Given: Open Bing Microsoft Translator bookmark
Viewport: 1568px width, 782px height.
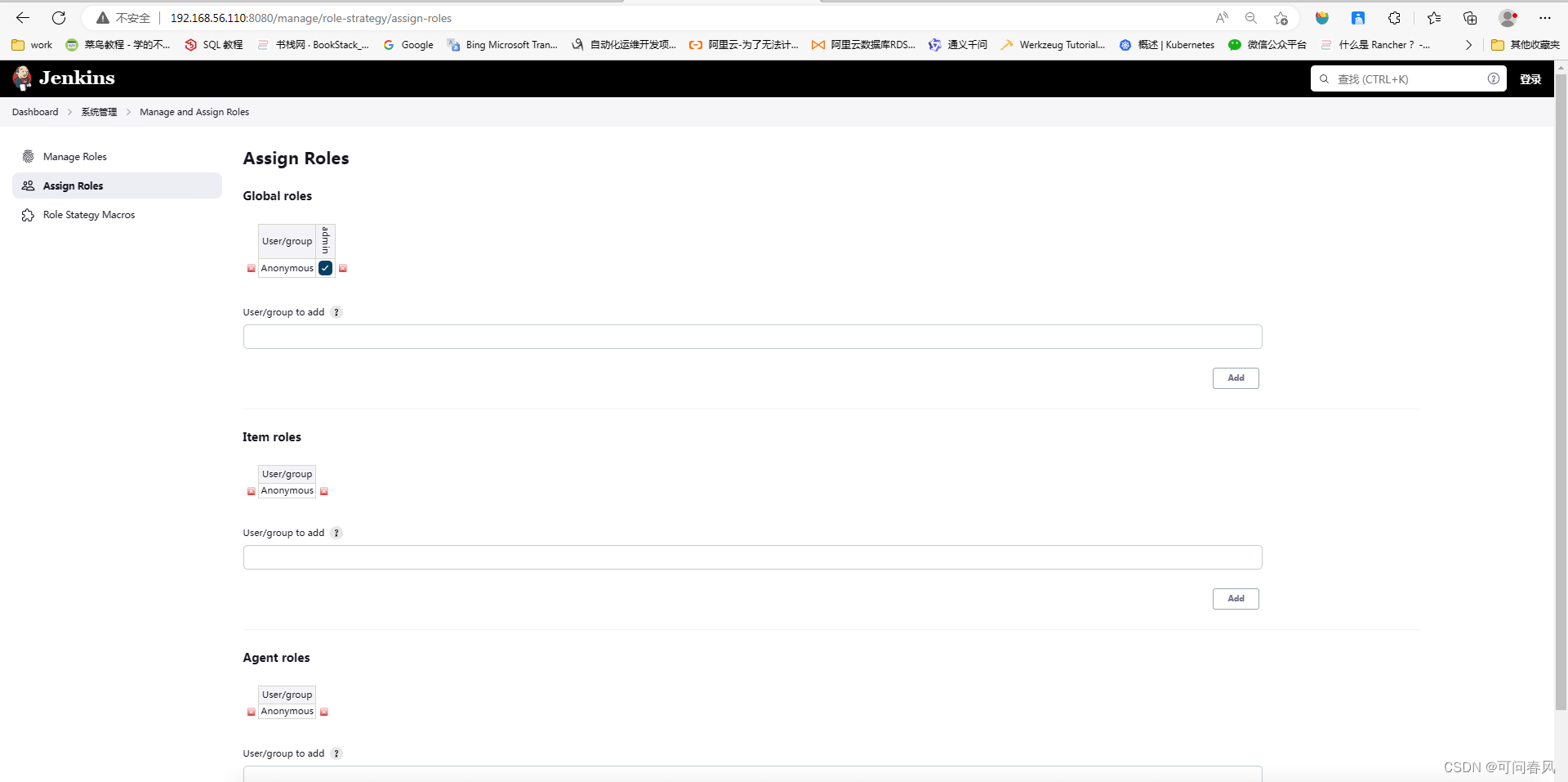Looking at the screenshot, I should coord(502,45).
